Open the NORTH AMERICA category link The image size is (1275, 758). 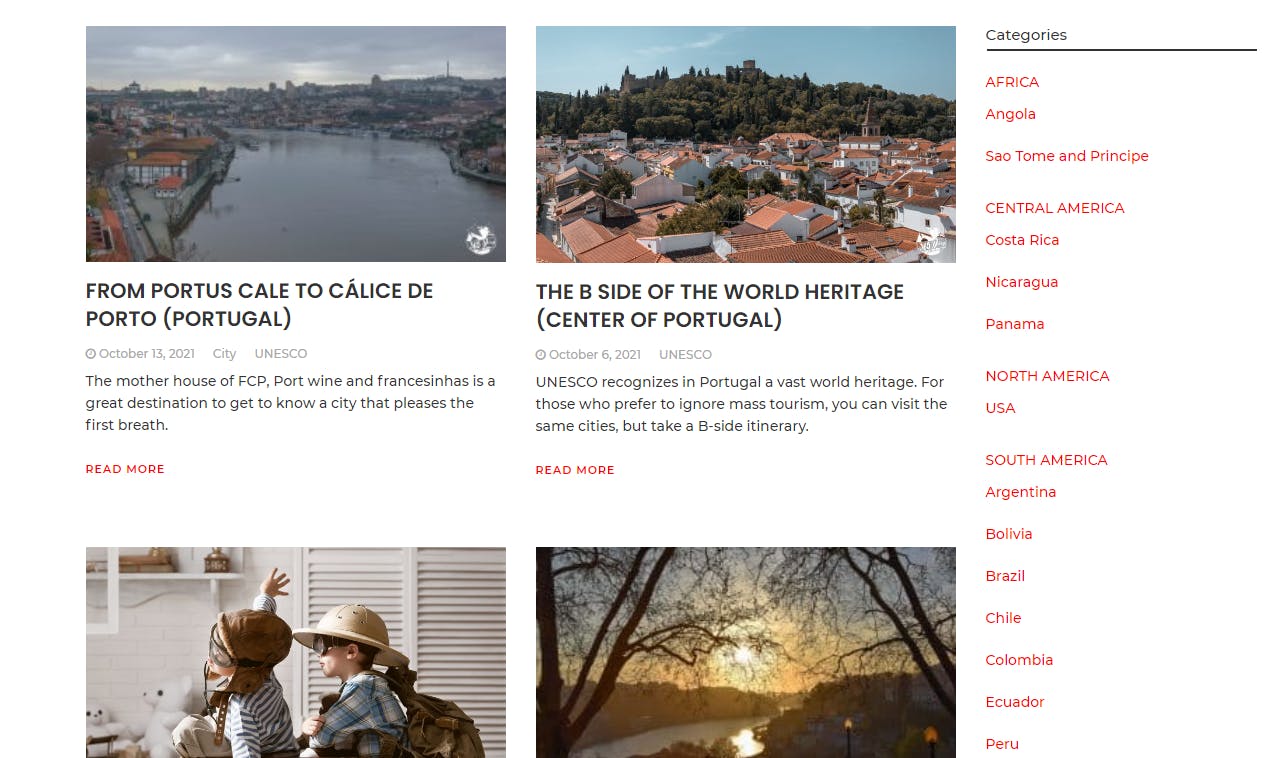(1047, 376)
